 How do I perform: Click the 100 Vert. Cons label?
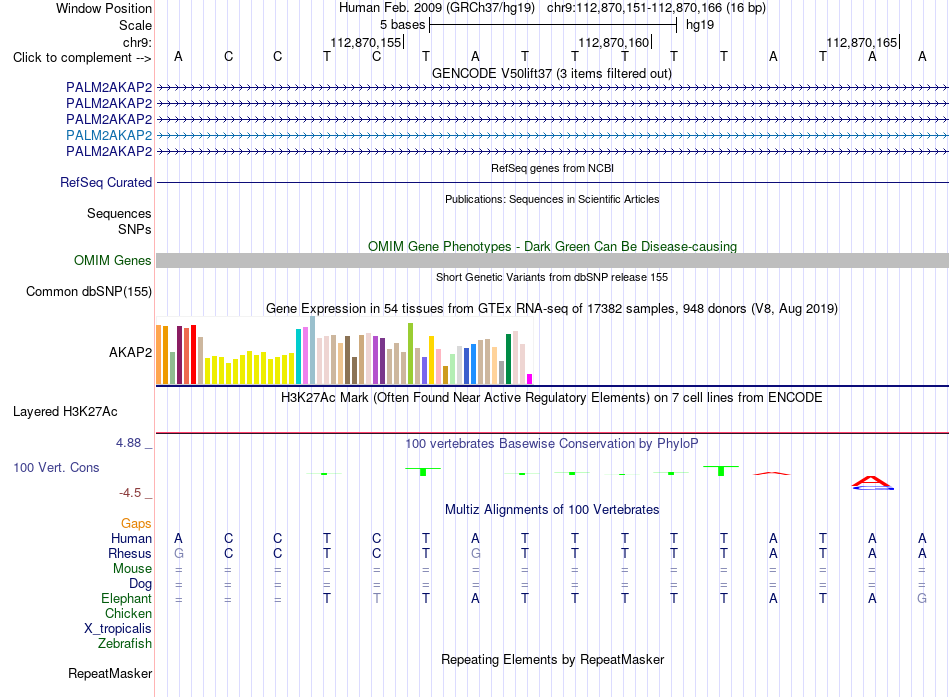tap(56, 467)
